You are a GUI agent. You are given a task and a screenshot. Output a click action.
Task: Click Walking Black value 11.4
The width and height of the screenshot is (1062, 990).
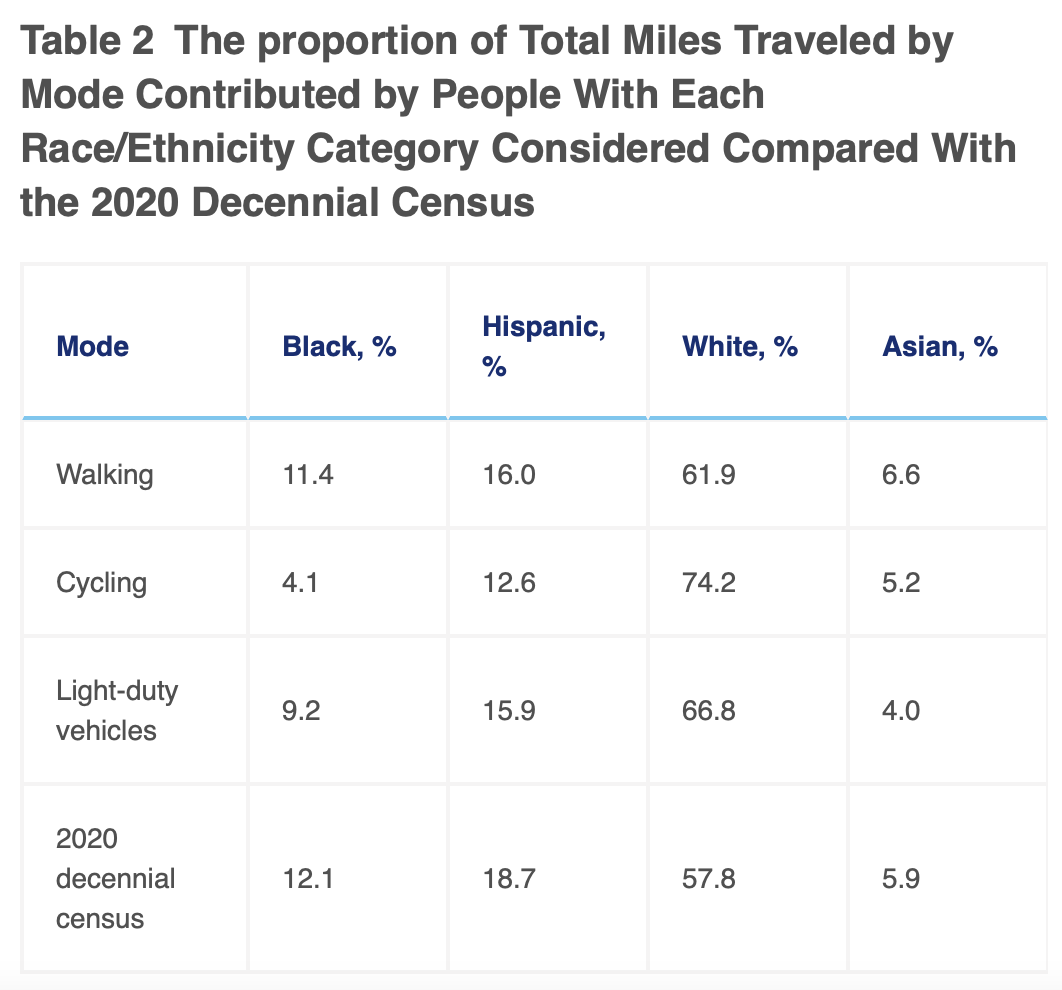point(308,474)
